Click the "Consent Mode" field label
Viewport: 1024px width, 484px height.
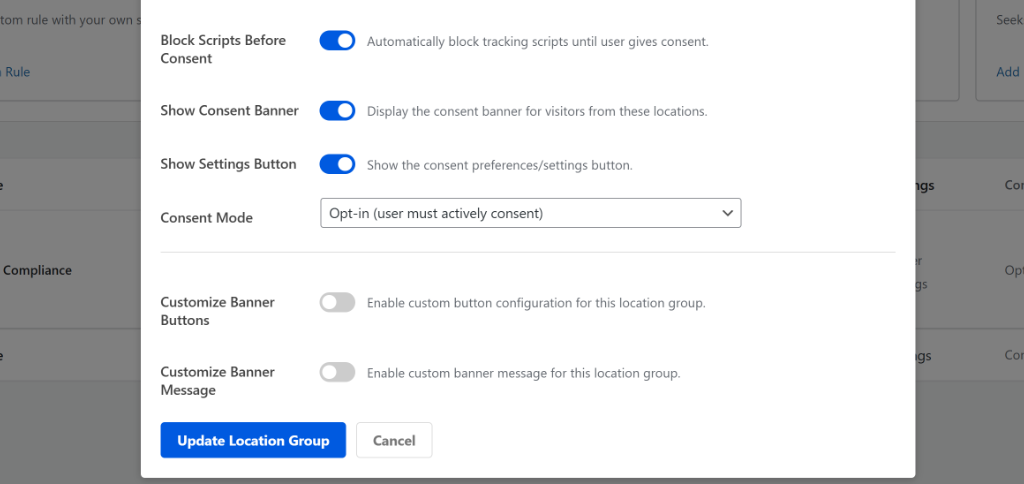click(x=206, y=217)
